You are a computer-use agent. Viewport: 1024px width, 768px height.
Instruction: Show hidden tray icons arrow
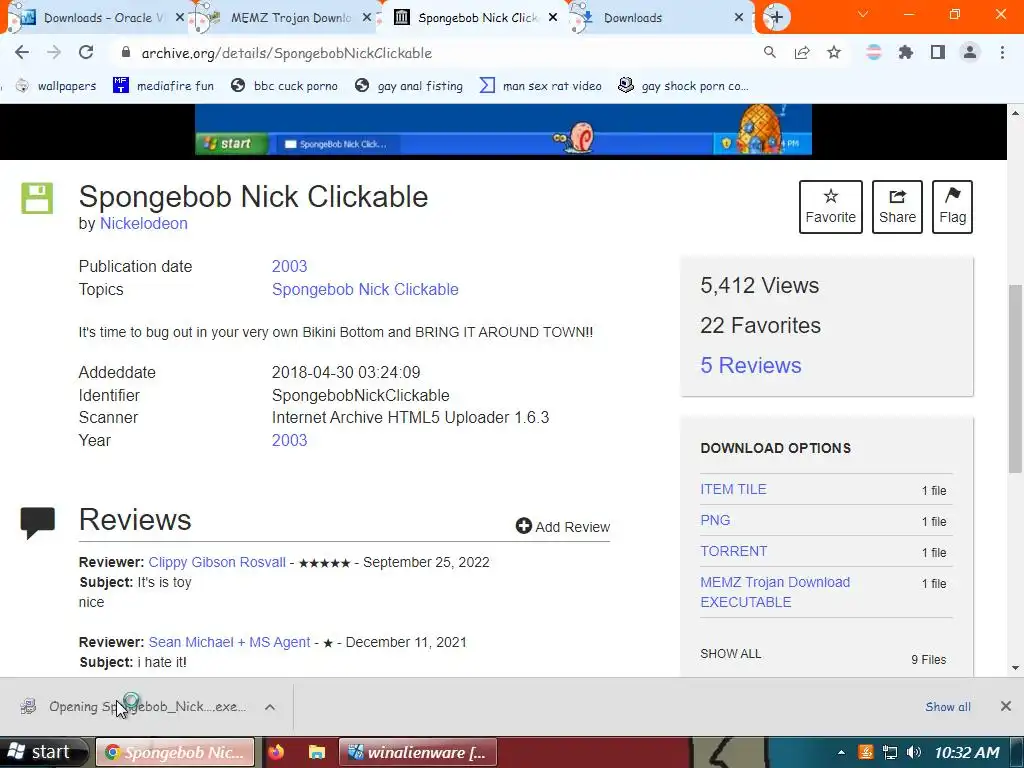pyautogui.click(x=841, y=753)
